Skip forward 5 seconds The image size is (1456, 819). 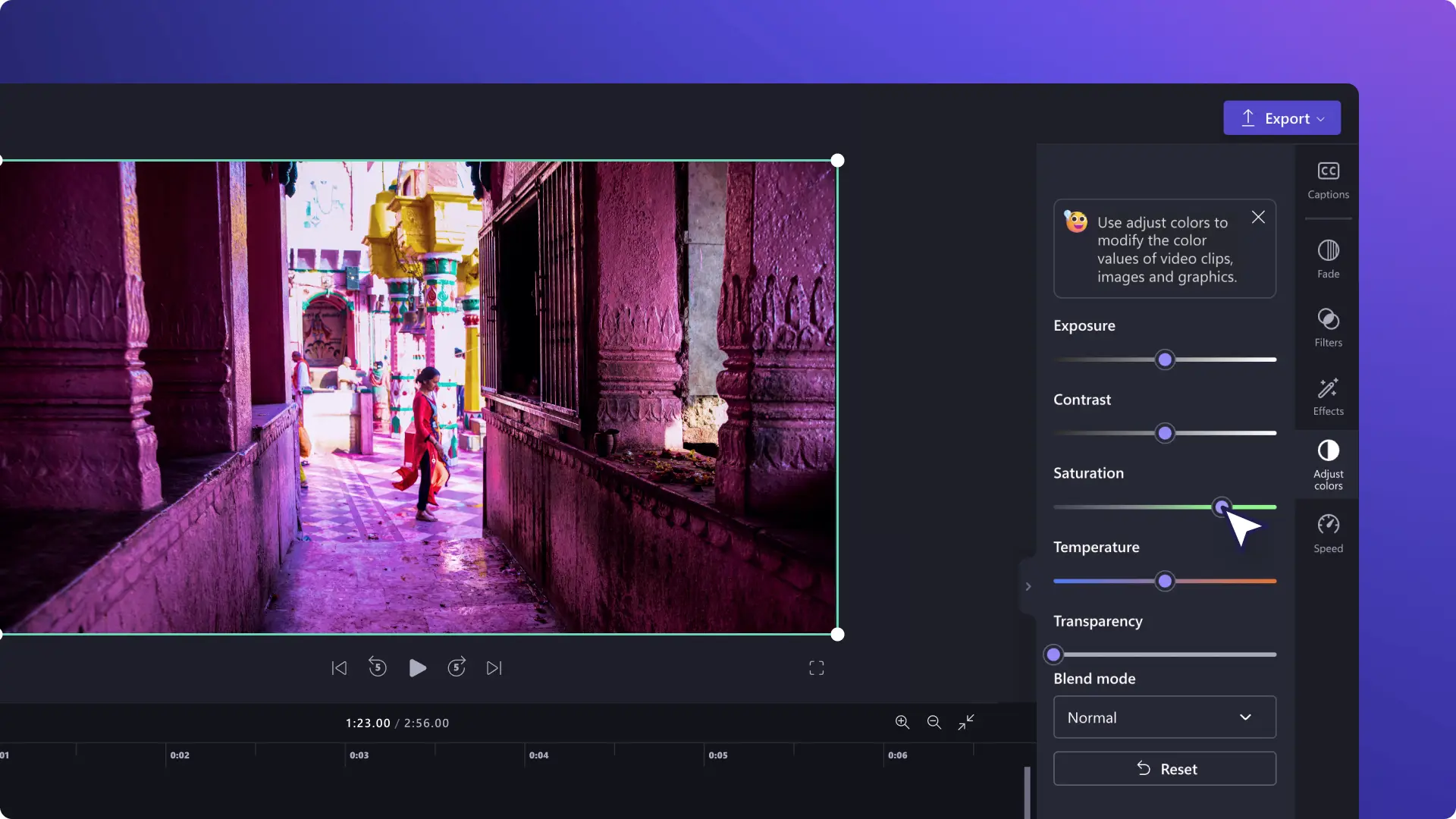(456, 667)
